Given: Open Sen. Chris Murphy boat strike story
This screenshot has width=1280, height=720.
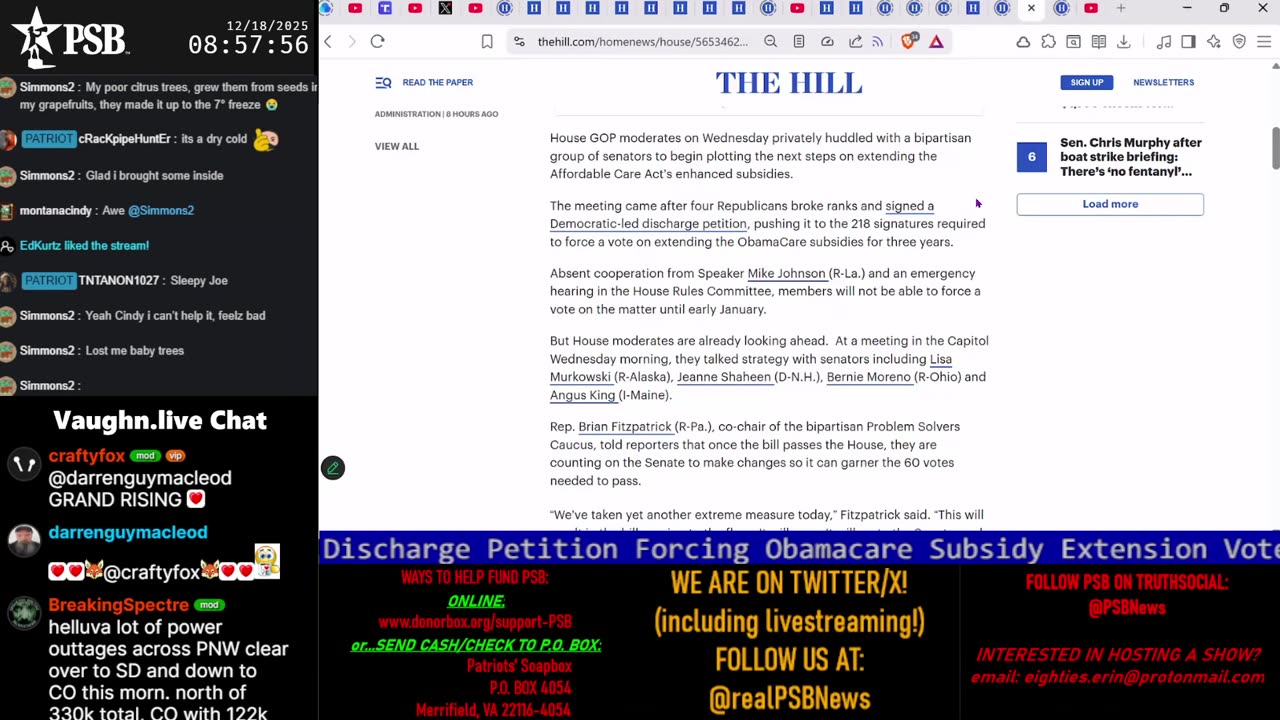Looking at the screenshot, I should (1130, 157).
